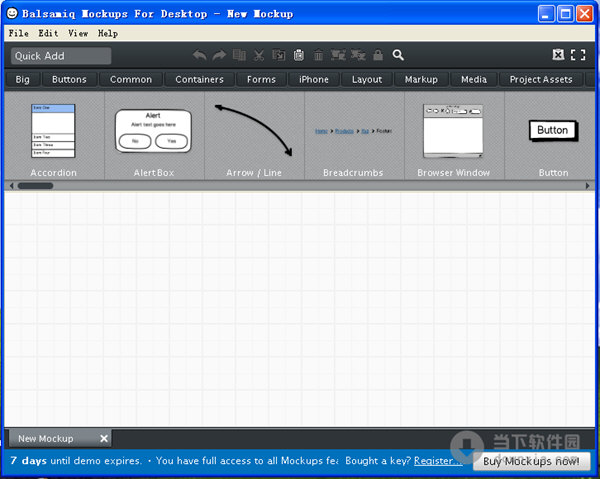Open the Help menu
This screenshot has height=479, width=600.
pyautogui.click(x=108, y=33)
